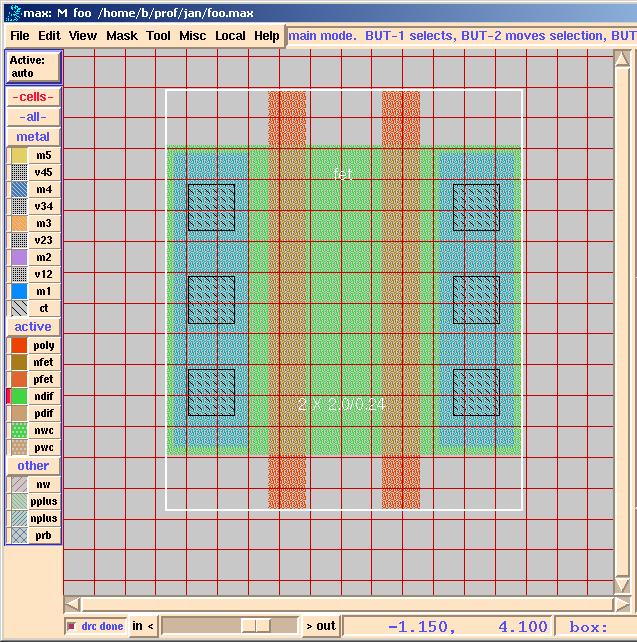Viewport: 637px width, 642px height.
Task: Collapse the active layer group header
Action: point(33,327)
